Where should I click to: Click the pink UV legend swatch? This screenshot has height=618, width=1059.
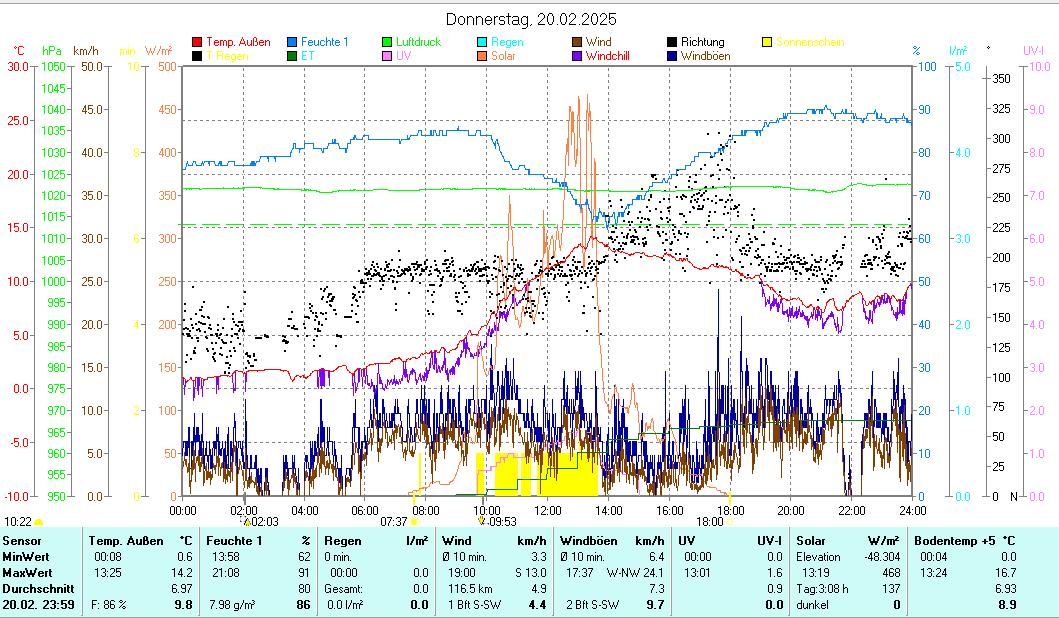(387, 56)
